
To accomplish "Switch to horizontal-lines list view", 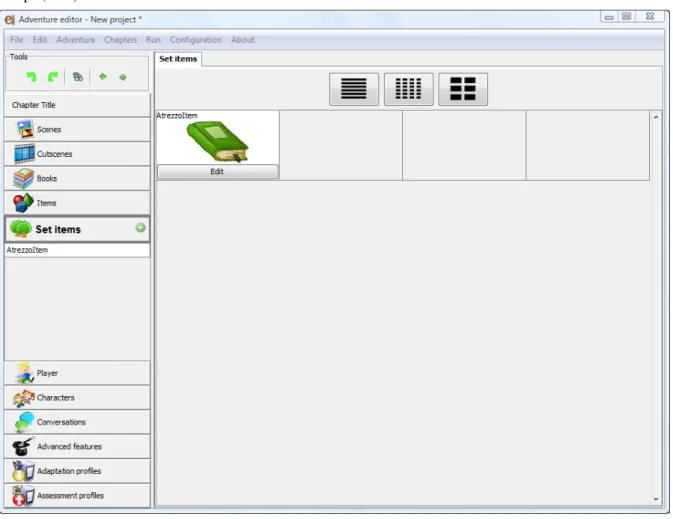I will point(354,89).
